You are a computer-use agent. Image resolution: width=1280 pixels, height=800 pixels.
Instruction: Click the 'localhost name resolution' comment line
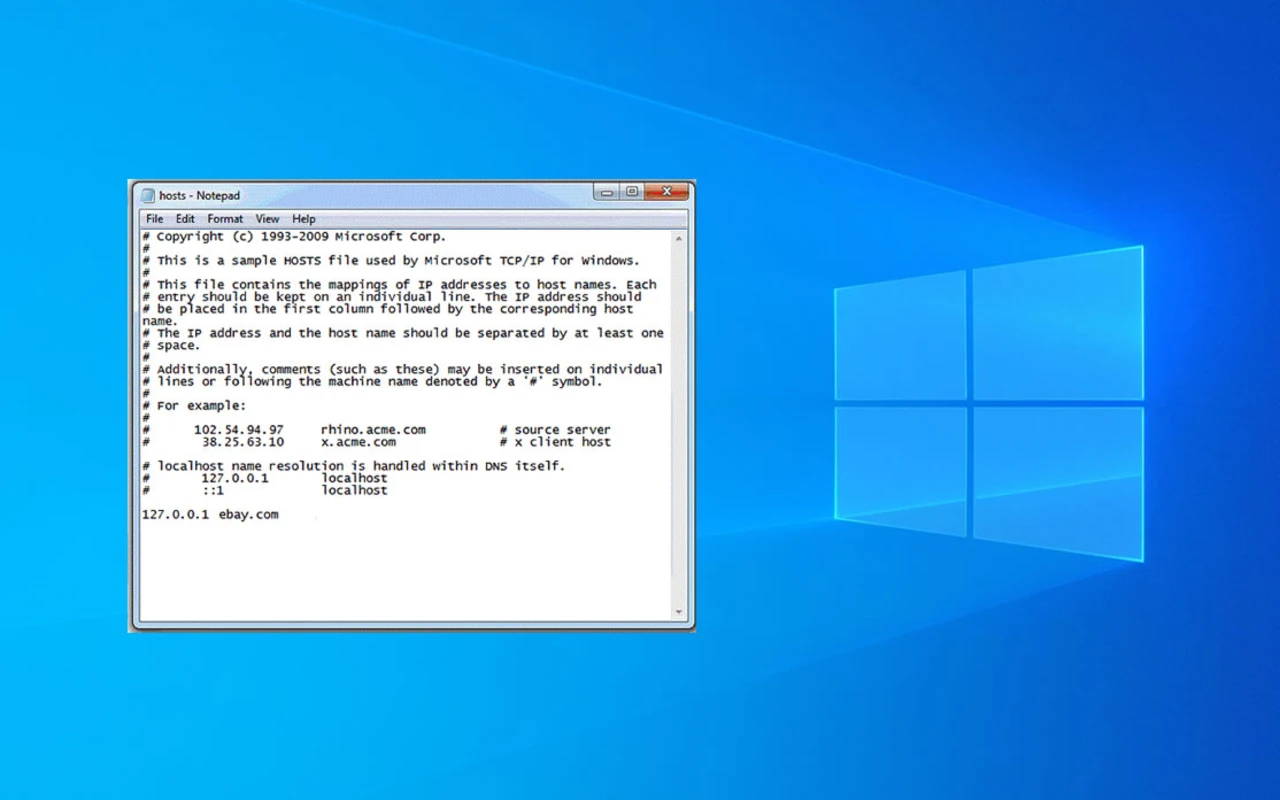354,466
